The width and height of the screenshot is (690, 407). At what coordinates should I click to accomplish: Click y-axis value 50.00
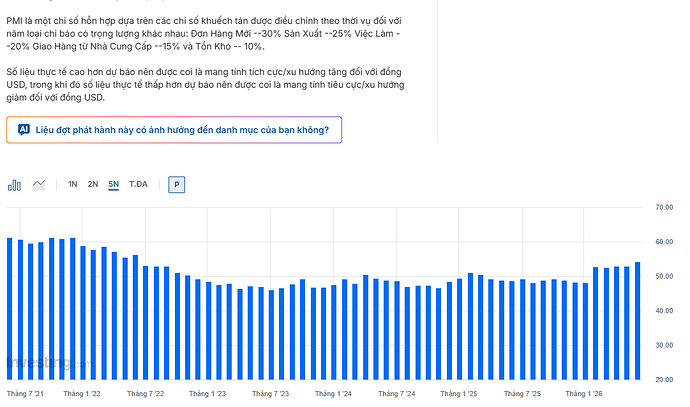tap(664, 276)
